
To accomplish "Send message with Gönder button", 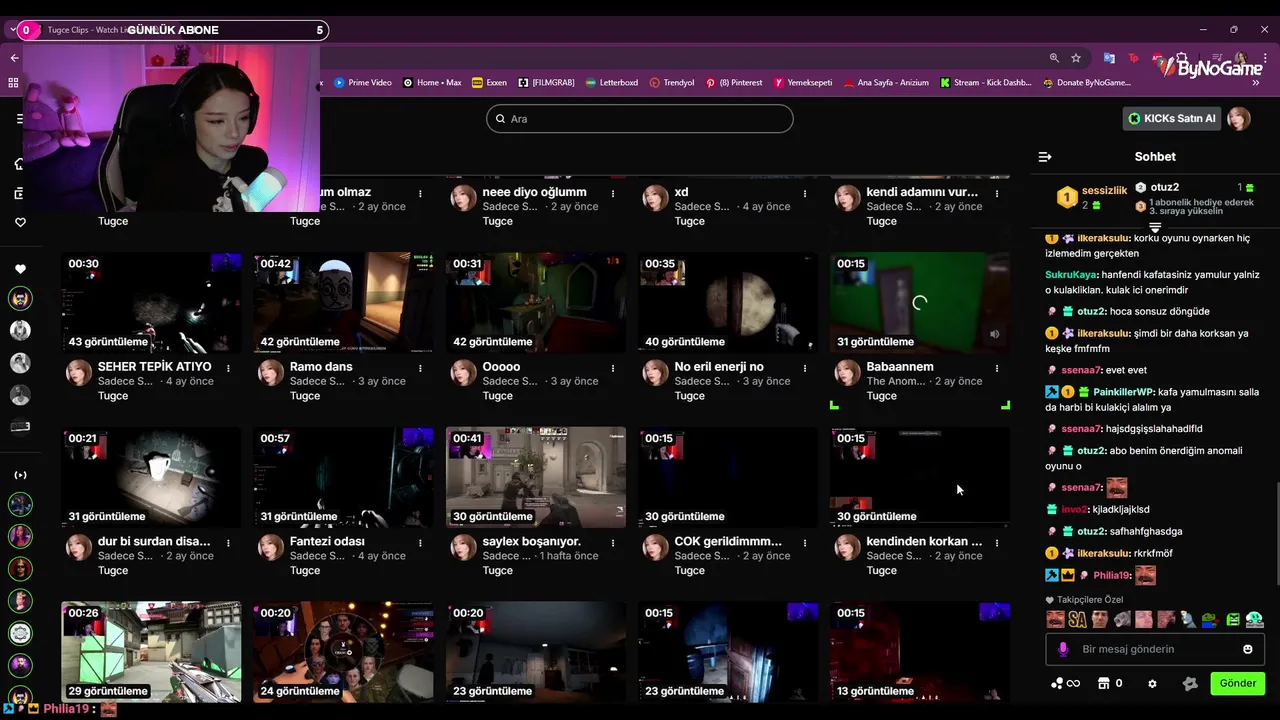I will click(1237, 684).
